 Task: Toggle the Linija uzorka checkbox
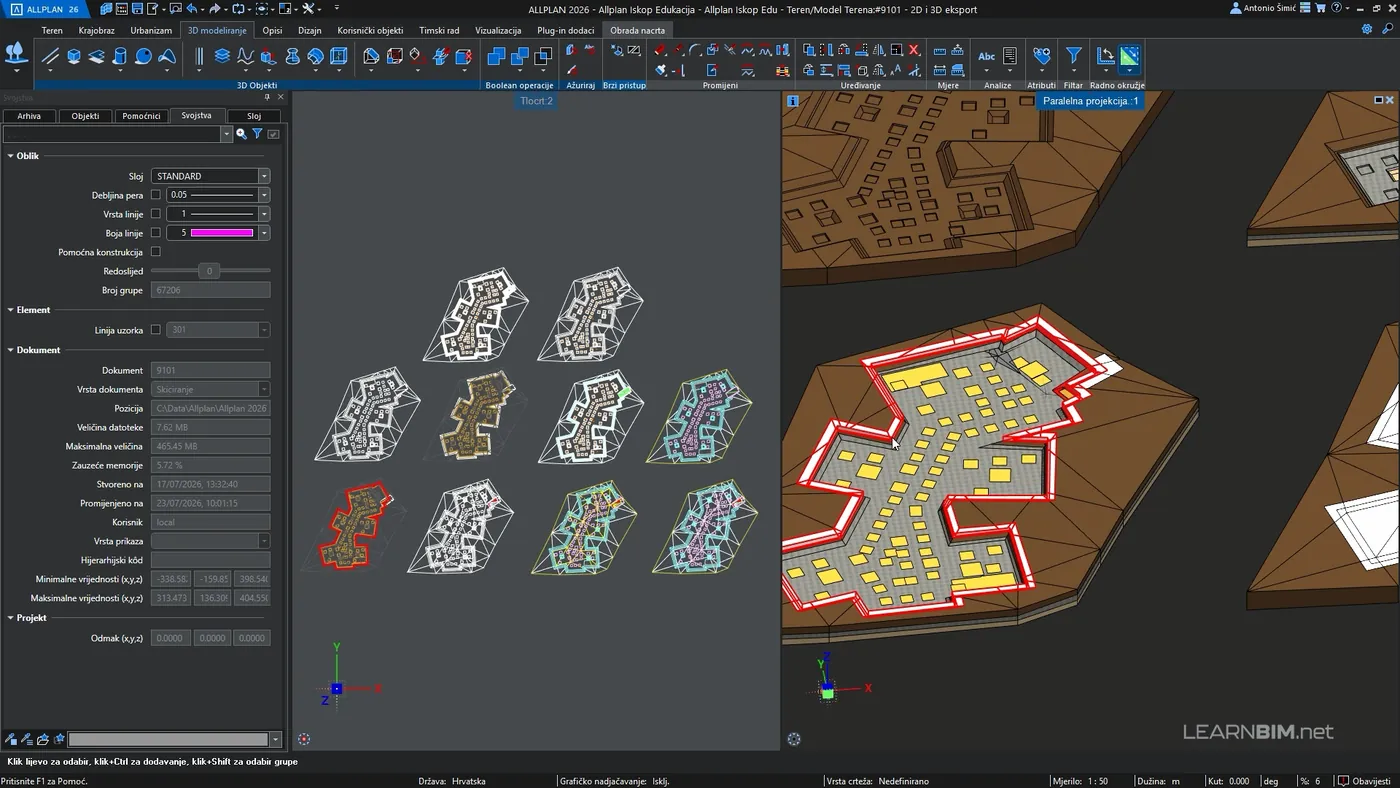[x=155, y=330]
